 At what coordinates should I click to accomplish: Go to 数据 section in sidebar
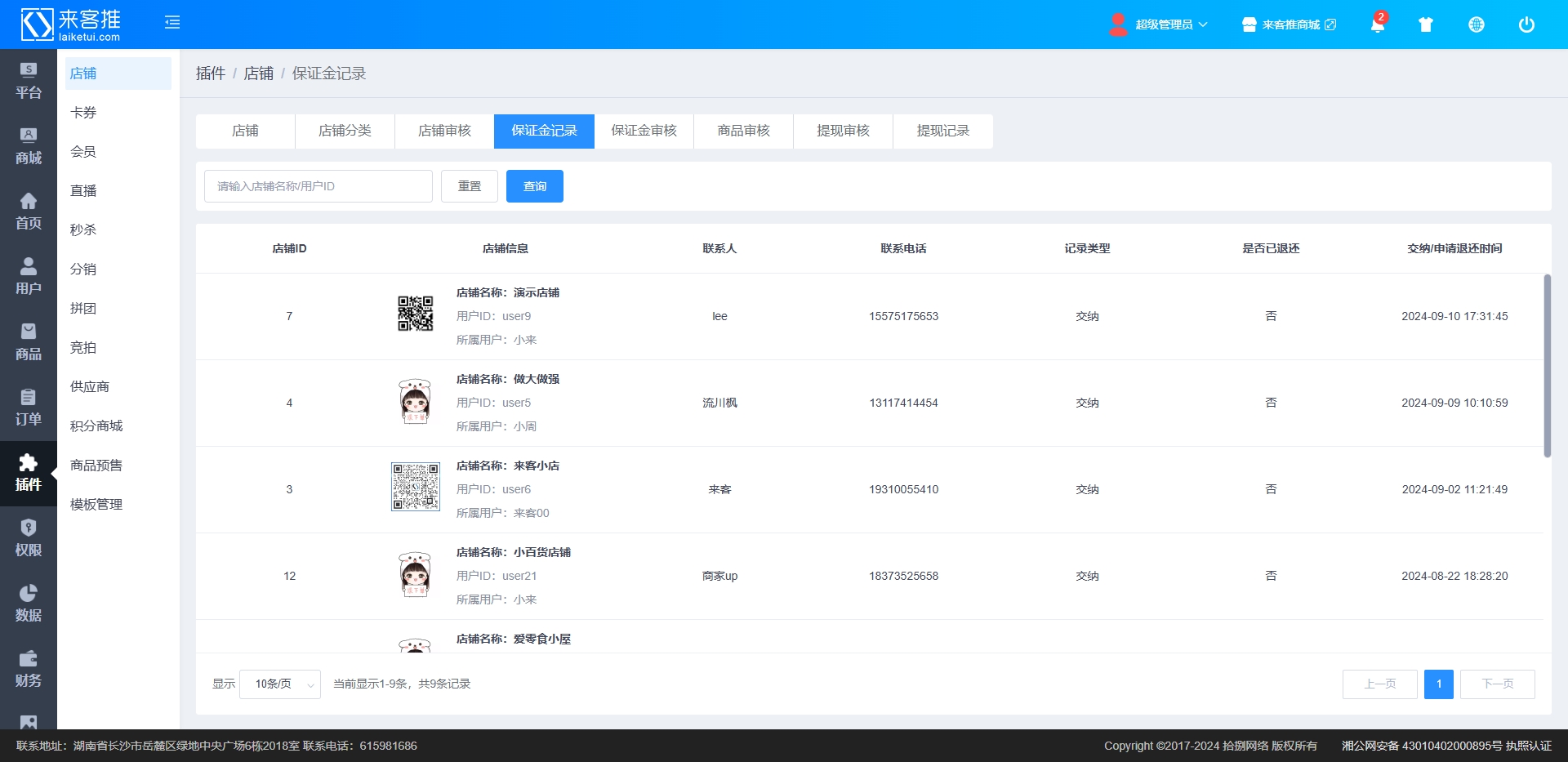click(x=29, y=604)
